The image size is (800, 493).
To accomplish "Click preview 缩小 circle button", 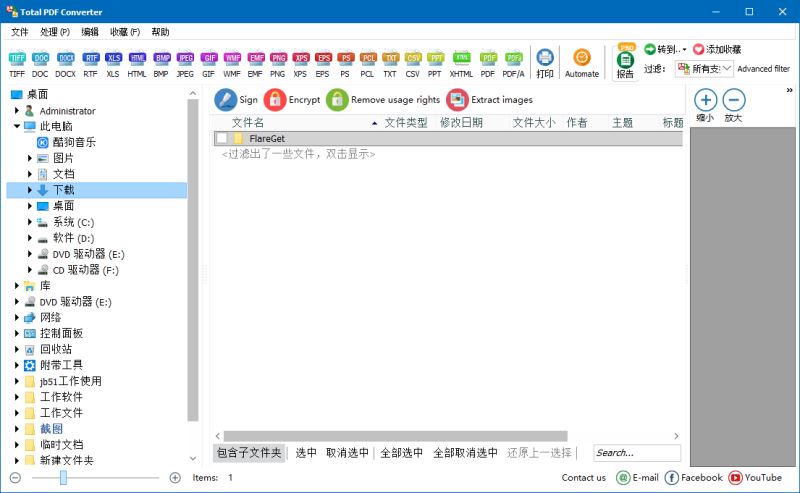I will [x=706, y=100].
